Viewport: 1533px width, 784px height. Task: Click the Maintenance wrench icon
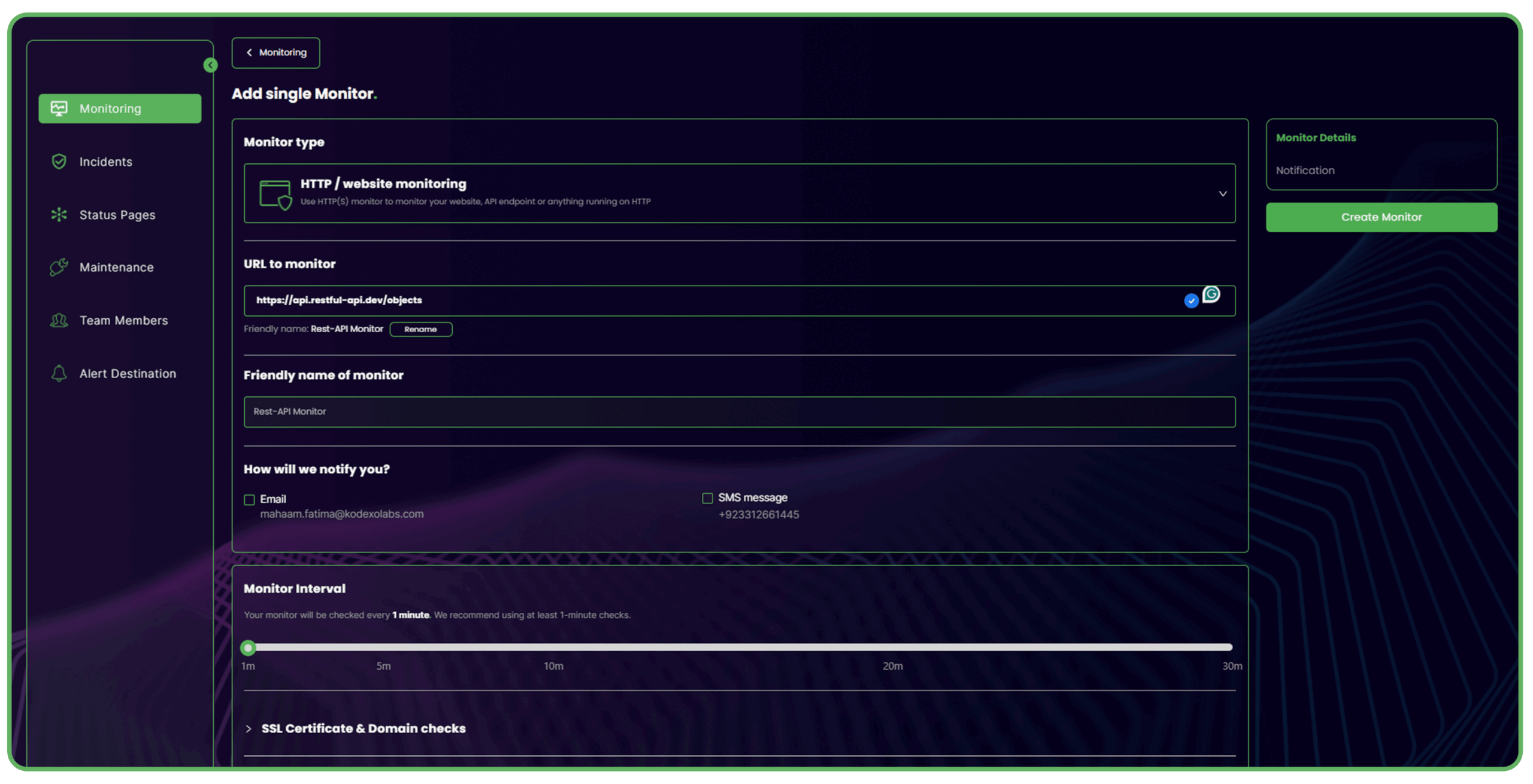pos(59,268)
